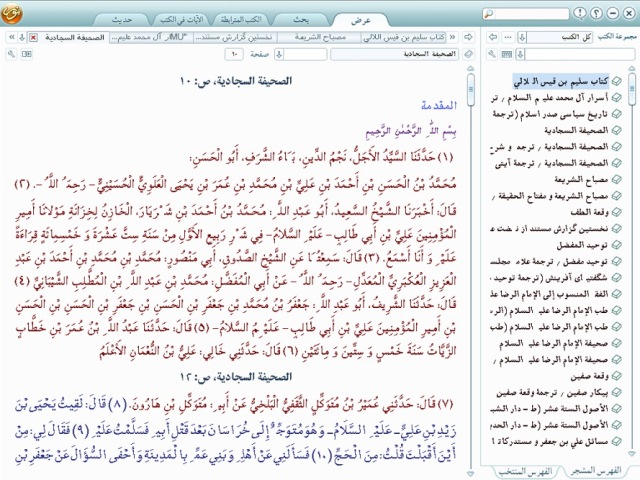Click the Noor application logo
Image resolution: width=640 pixels, height=480 pixels.
(x=11, y=13)
